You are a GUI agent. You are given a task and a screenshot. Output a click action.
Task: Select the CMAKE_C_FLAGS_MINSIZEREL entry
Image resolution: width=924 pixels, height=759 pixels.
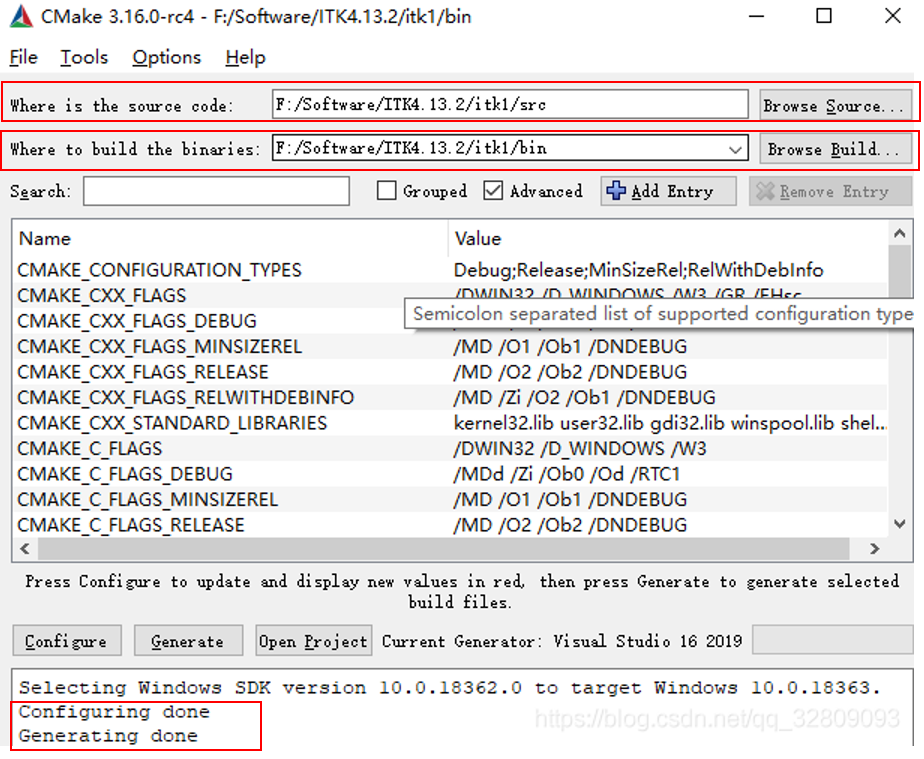147,499
